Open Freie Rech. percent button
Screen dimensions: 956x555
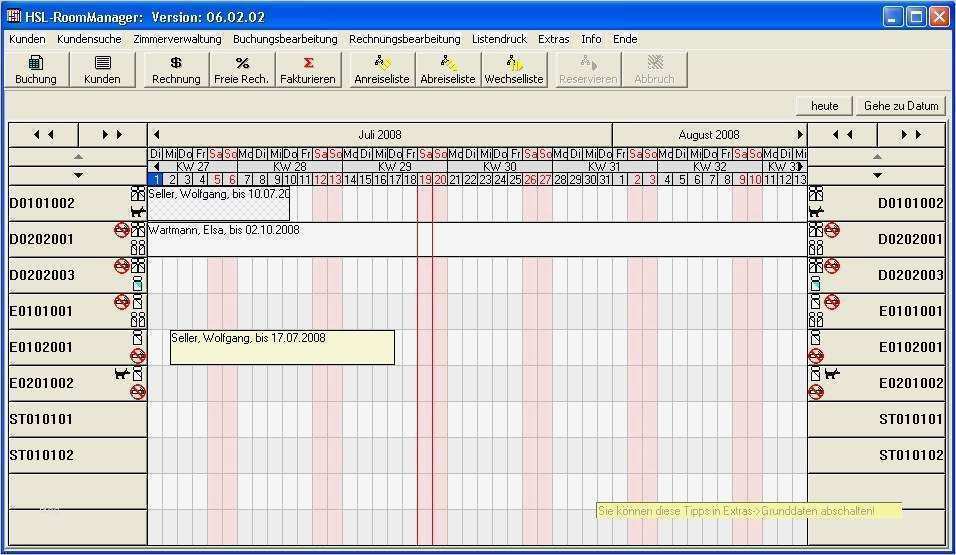click(x=241, y=70)
